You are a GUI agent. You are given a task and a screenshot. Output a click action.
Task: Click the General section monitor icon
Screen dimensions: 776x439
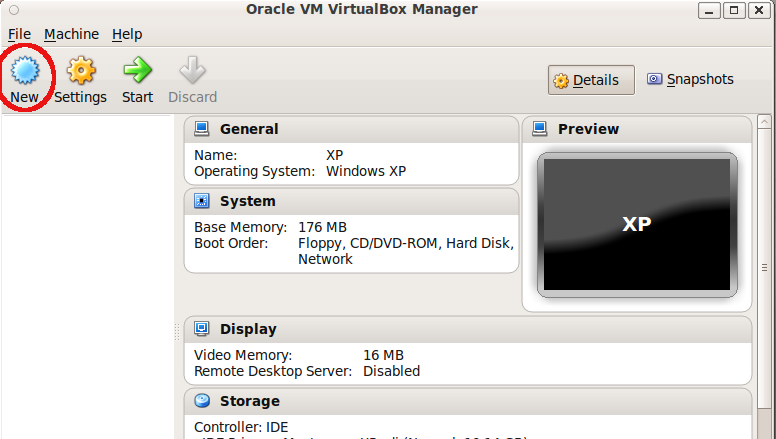pyautogui.click(x=202, y=129)
